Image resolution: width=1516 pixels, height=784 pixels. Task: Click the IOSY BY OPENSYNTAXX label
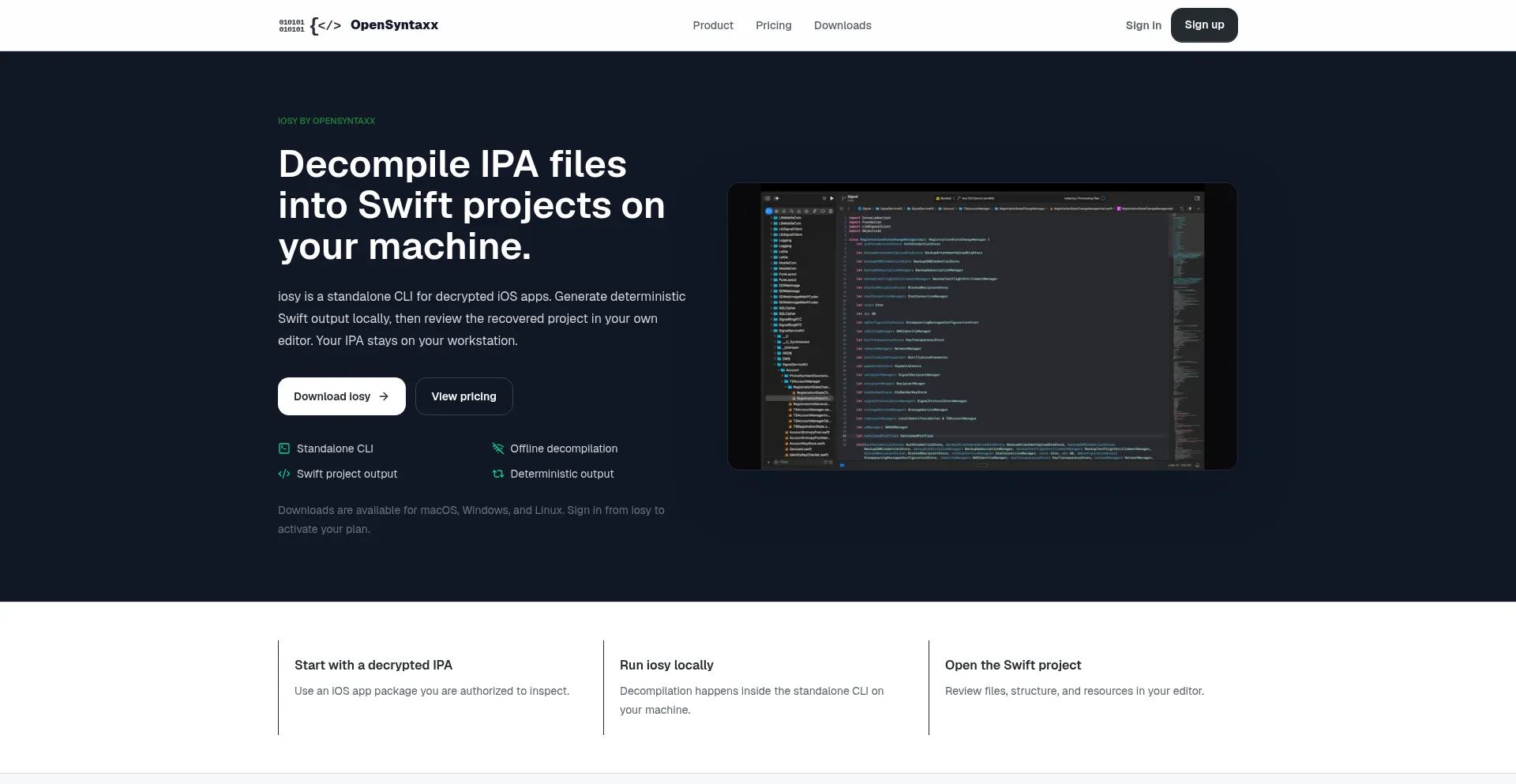pos(327,121)
